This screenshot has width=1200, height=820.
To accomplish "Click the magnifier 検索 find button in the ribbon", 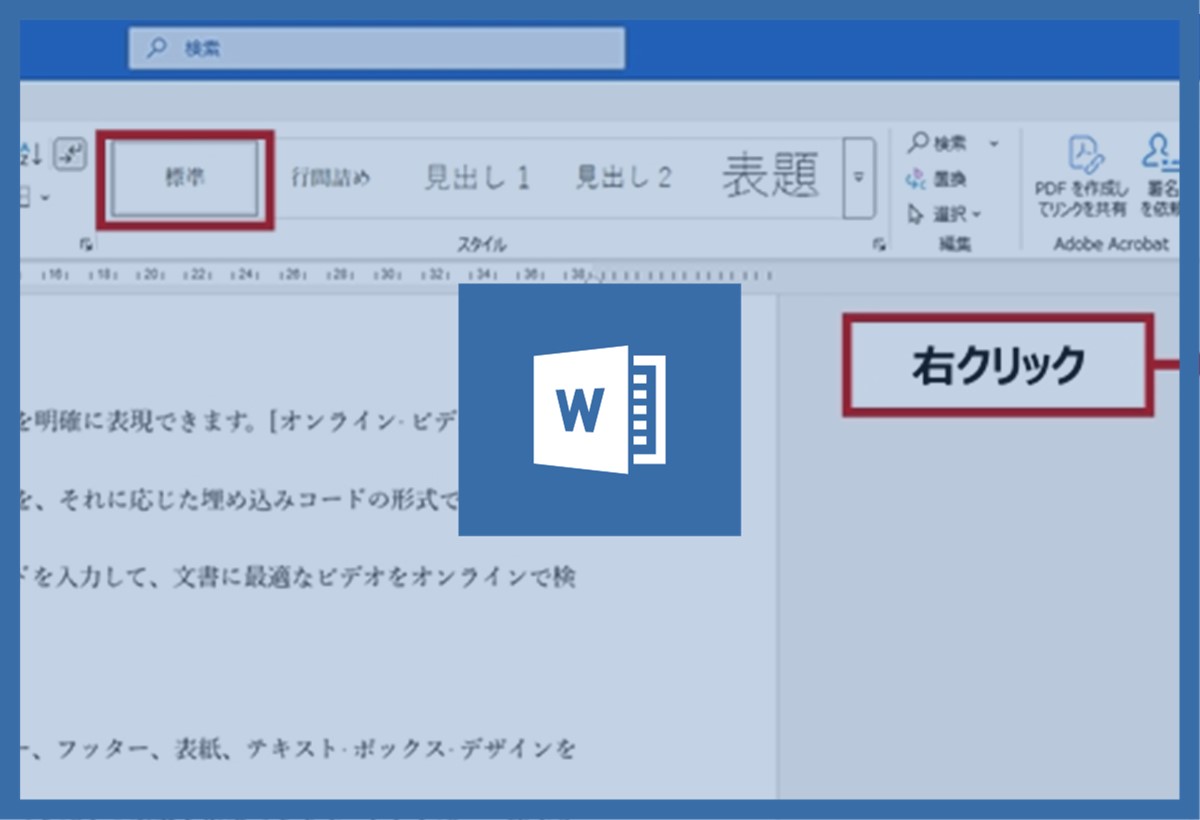I will pyautogui.click(x=938, y=144).
